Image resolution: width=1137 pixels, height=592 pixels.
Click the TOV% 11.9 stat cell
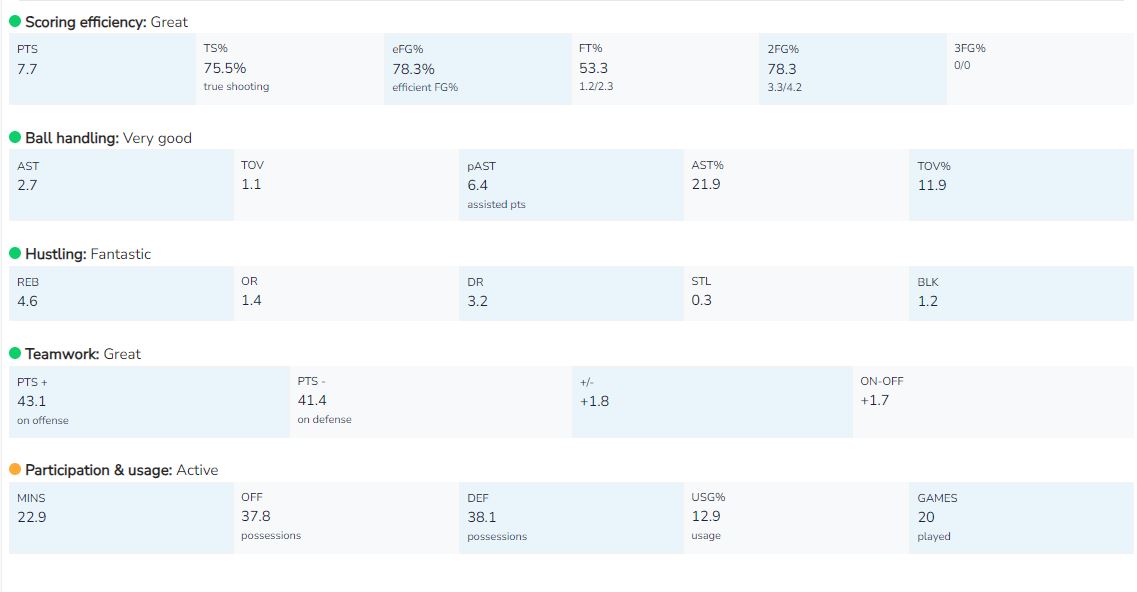1021,185
